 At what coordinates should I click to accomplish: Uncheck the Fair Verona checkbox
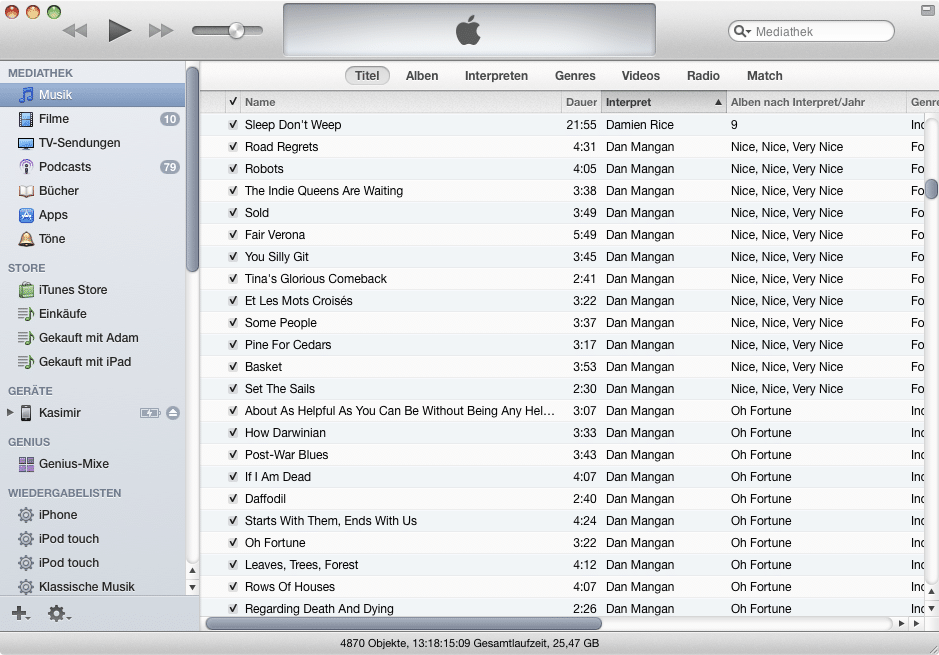(233, 235)
